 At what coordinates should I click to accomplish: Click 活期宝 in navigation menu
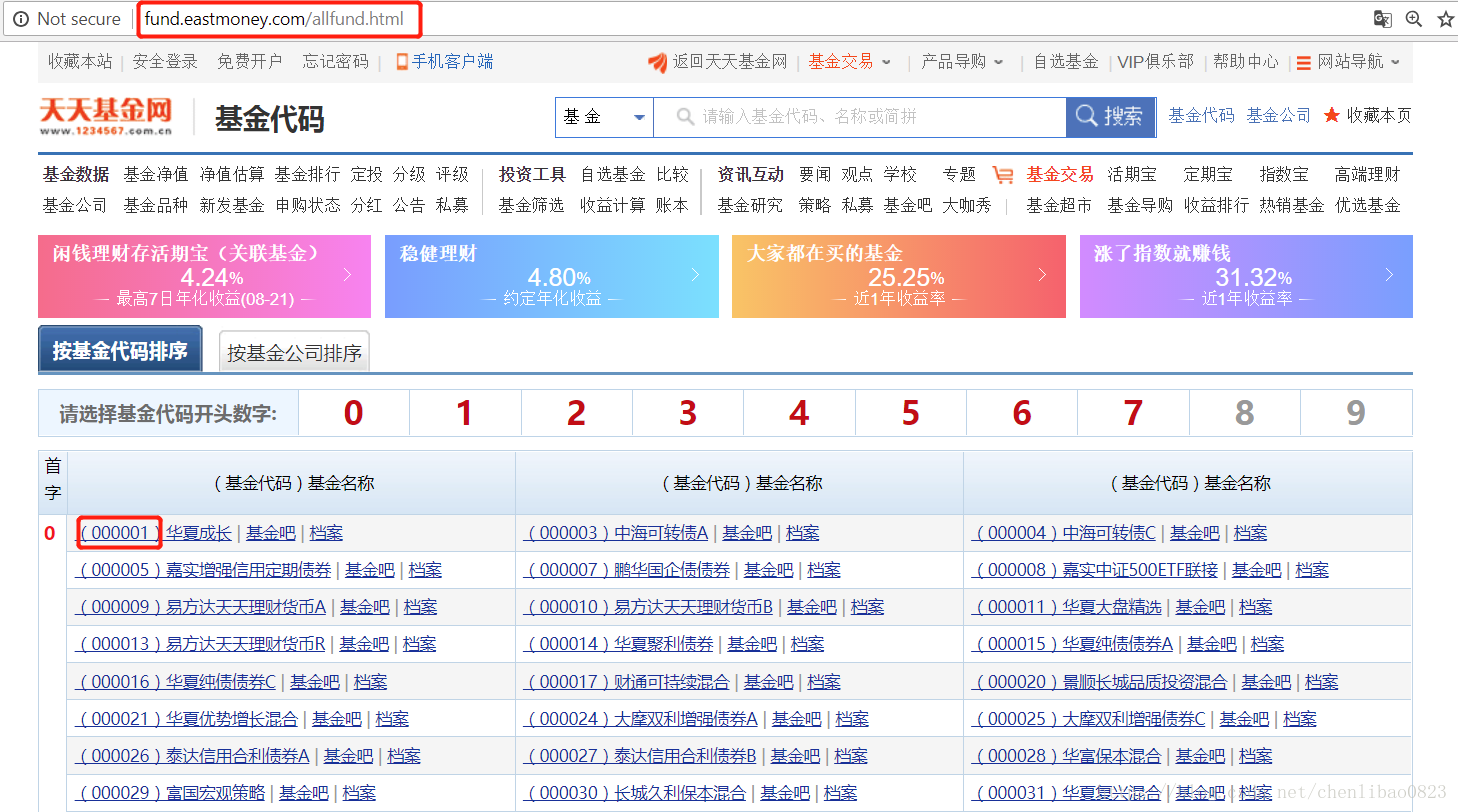click(x=1132, y=174)
